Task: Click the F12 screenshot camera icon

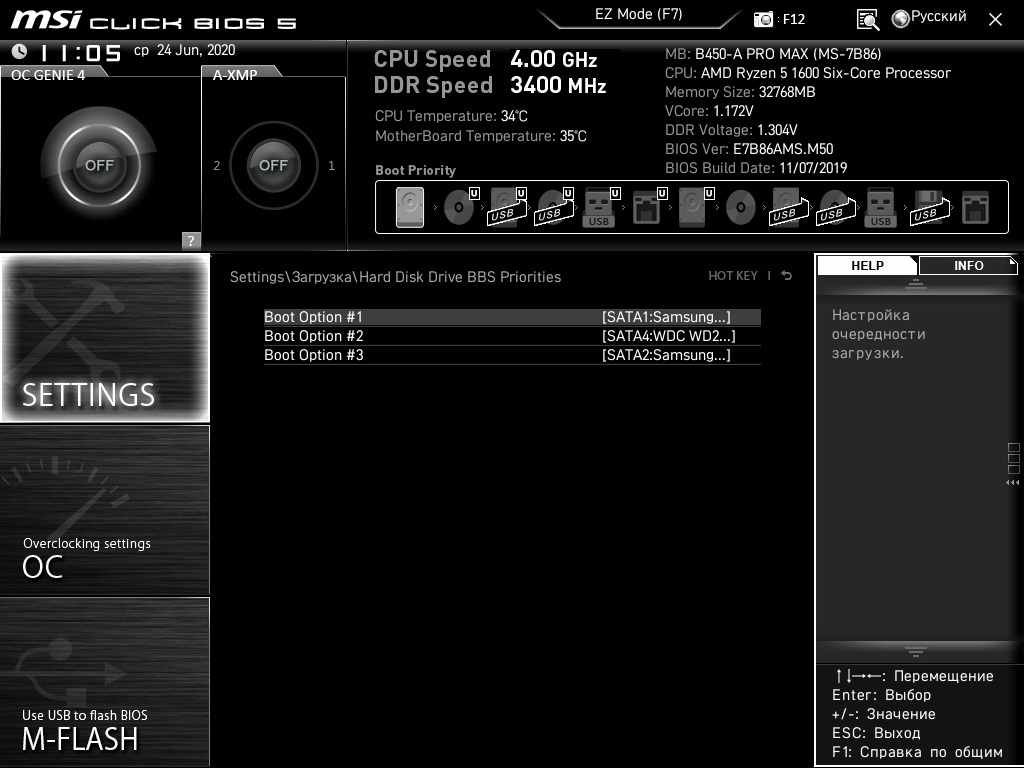Action: tap(763, 19)
